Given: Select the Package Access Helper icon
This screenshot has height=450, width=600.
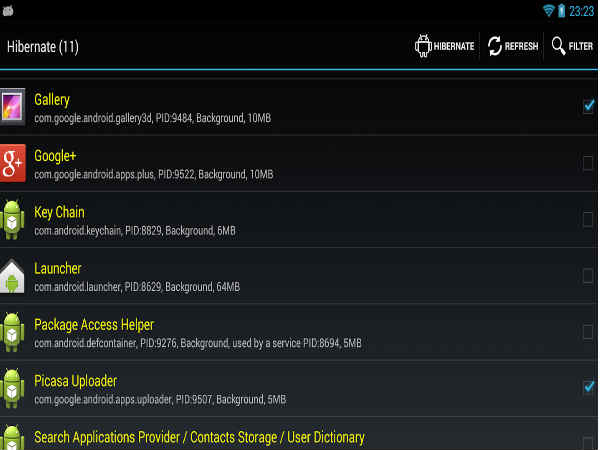Looking at the screenshot, I should point(13,332).
